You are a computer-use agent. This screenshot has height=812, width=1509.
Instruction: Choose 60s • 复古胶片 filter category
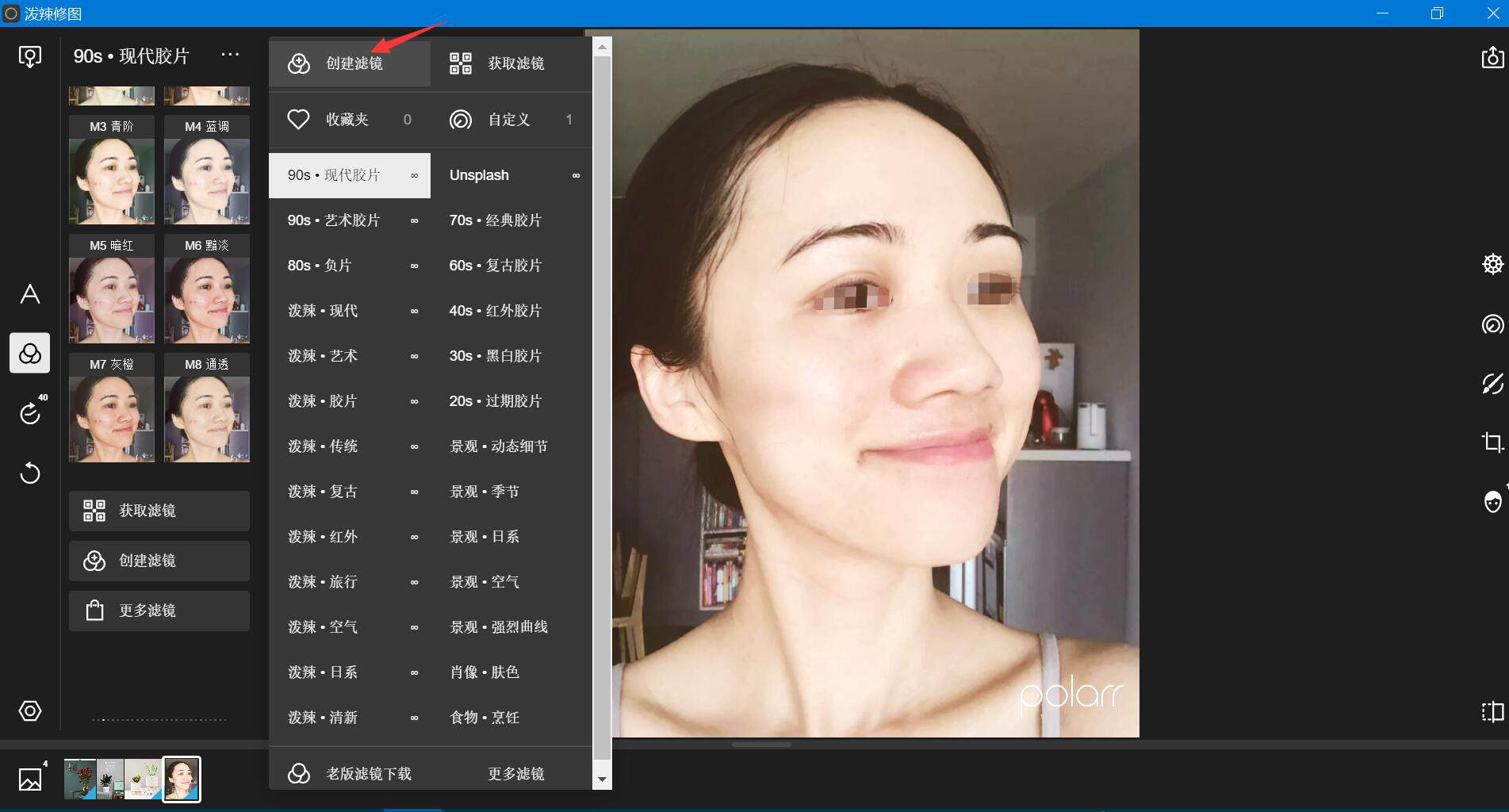pyautogui.click(x=511, y=266)
